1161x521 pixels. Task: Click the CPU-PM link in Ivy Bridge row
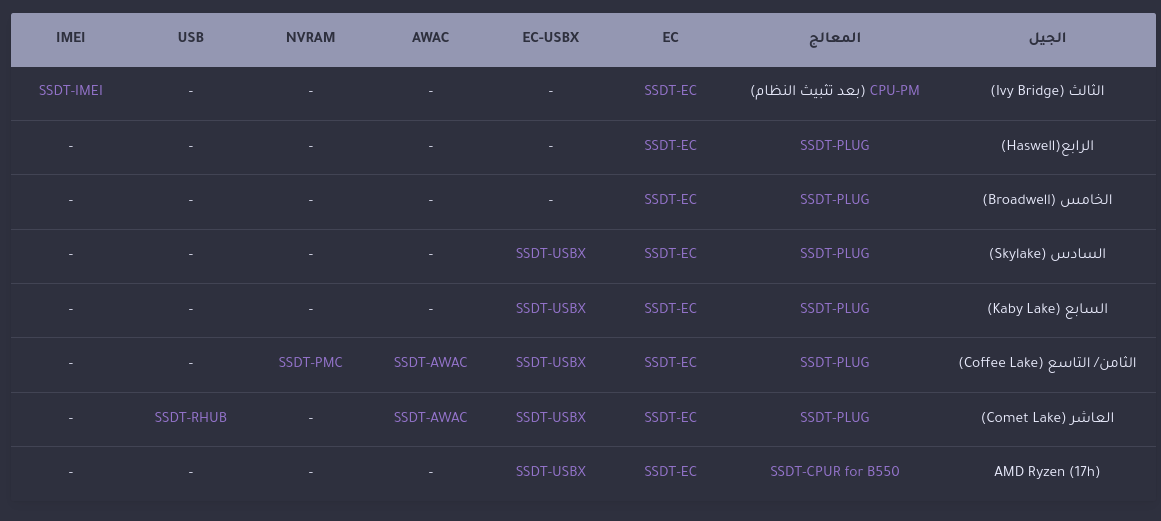pyautogui.click(x=894, y=90)
